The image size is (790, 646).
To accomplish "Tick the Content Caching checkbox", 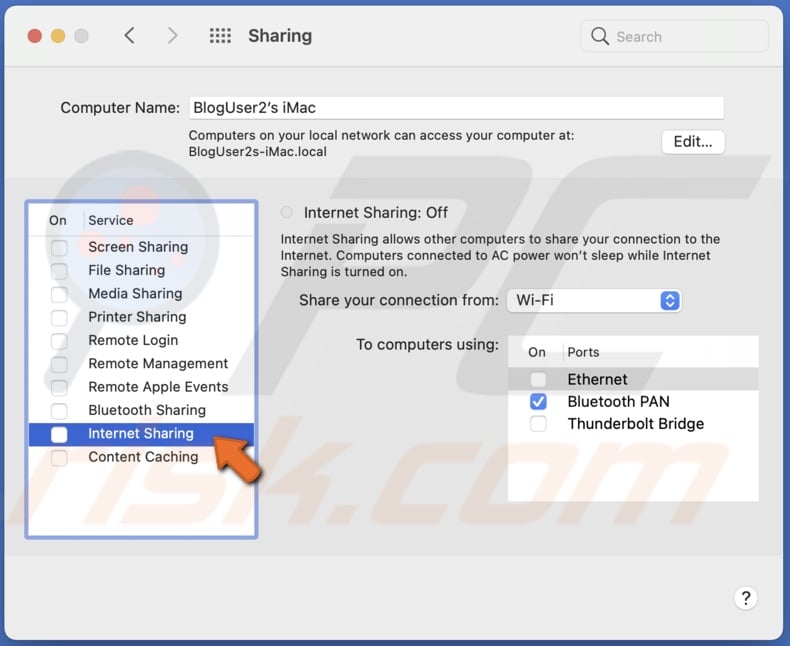I will point(59,457).
